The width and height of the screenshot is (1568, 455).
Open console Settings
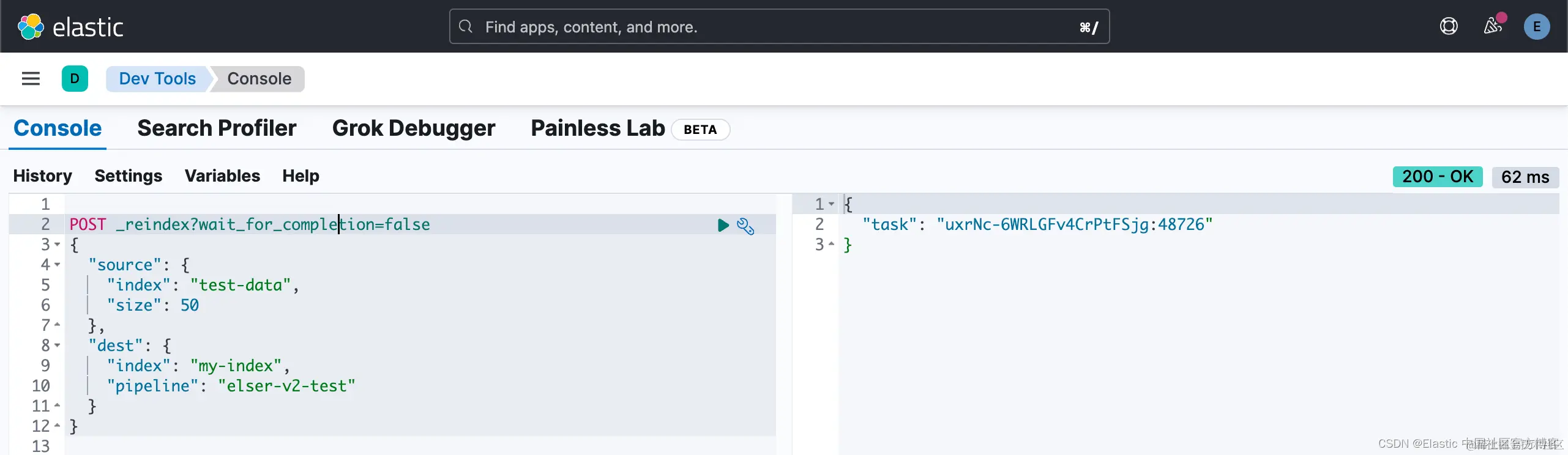pyautogui.click(x=129, y=176)
